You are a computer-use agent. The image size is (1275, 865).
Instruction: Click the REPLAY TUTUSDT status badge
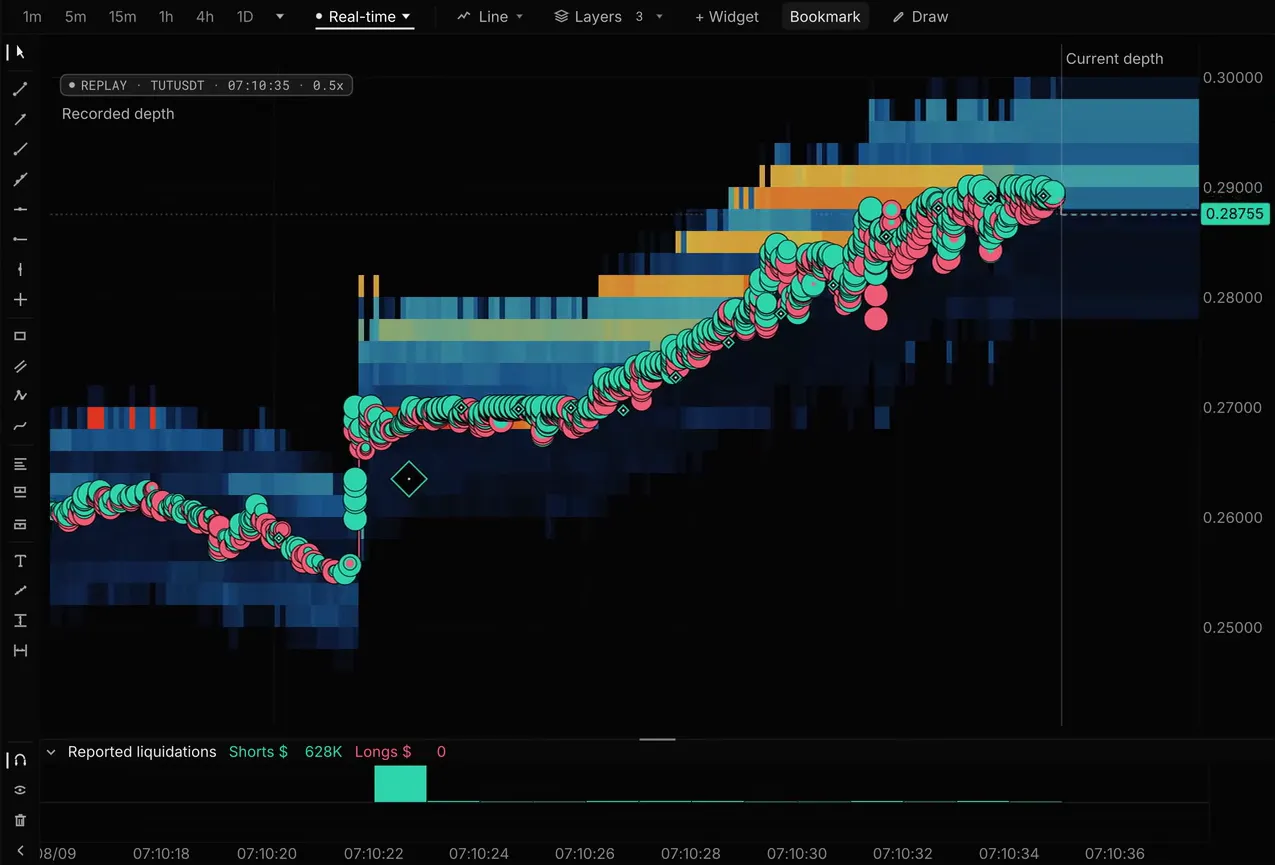tap(206, 86)
